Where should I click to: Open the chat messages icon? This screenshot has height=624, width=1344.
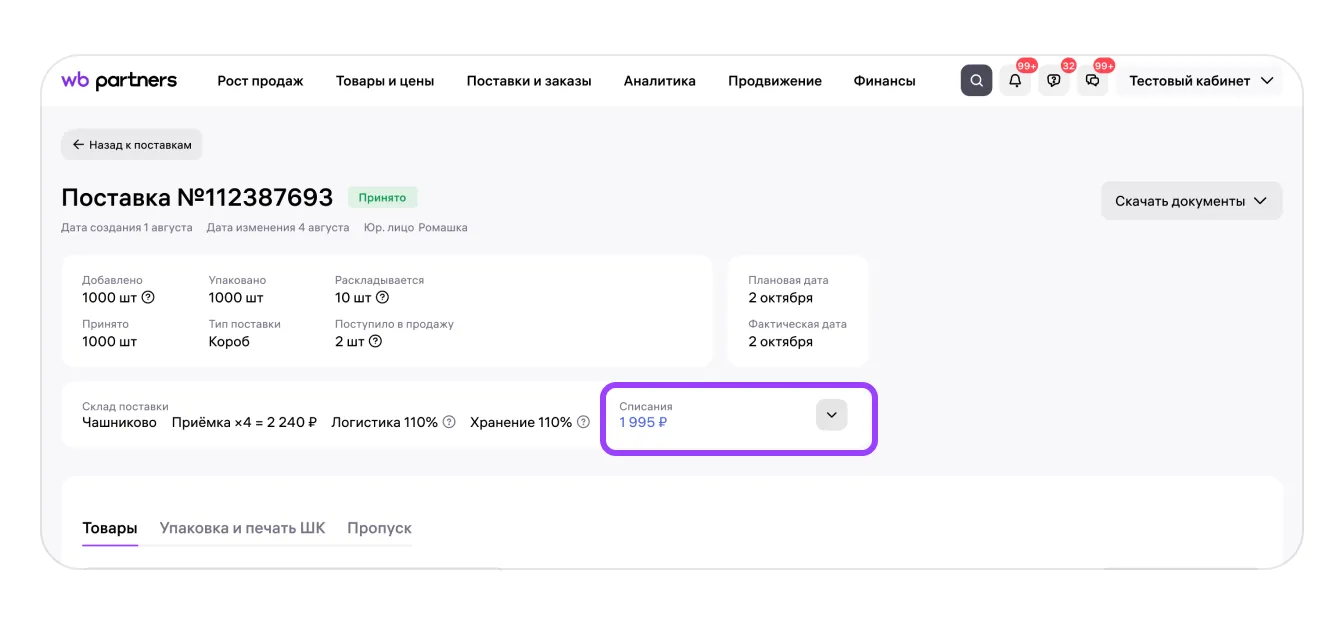coord(1092,80)
